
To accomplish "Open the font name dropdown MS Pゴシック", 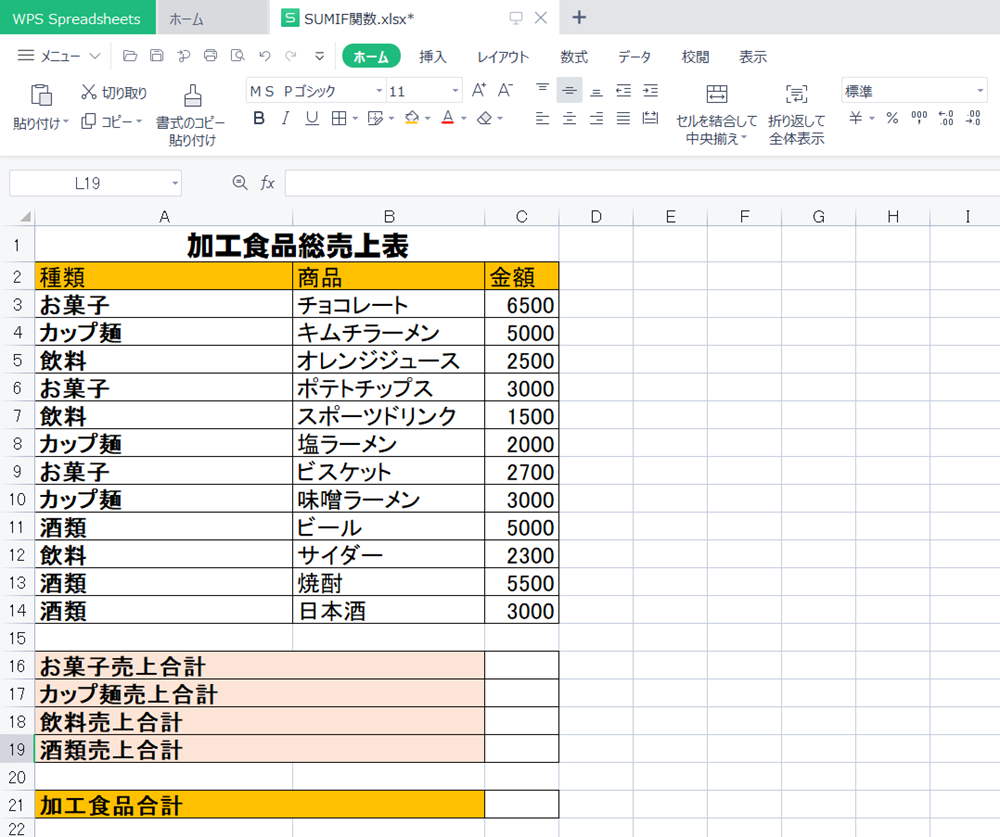I will (379, 91).
